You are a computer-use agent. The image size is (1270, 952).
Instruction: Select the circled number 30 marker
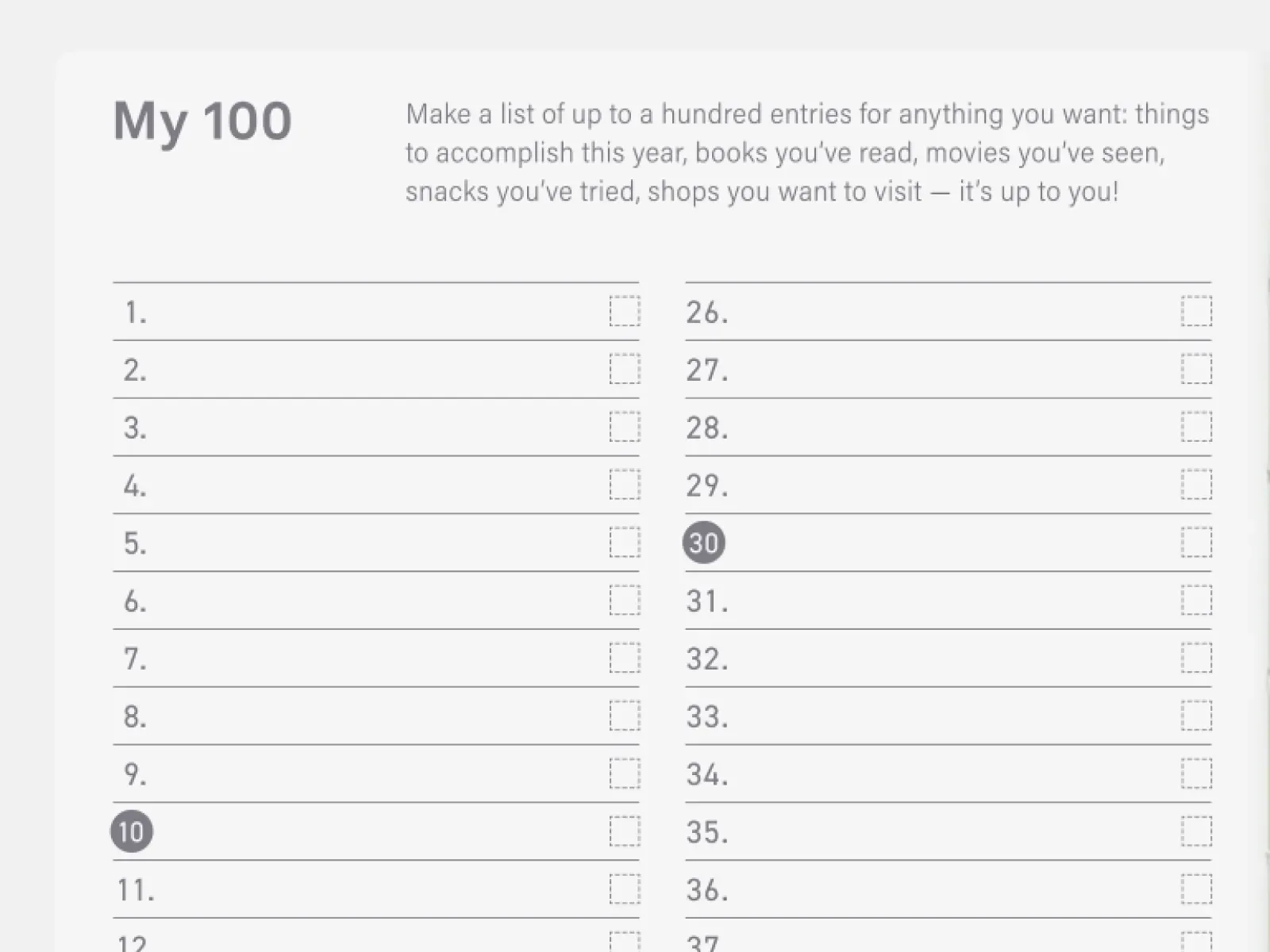click(704, 543)
